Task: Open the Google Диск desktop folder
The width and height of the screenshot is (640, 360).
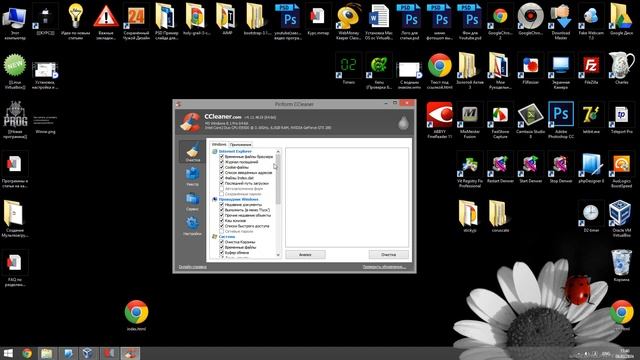Action: click(622, 20)
